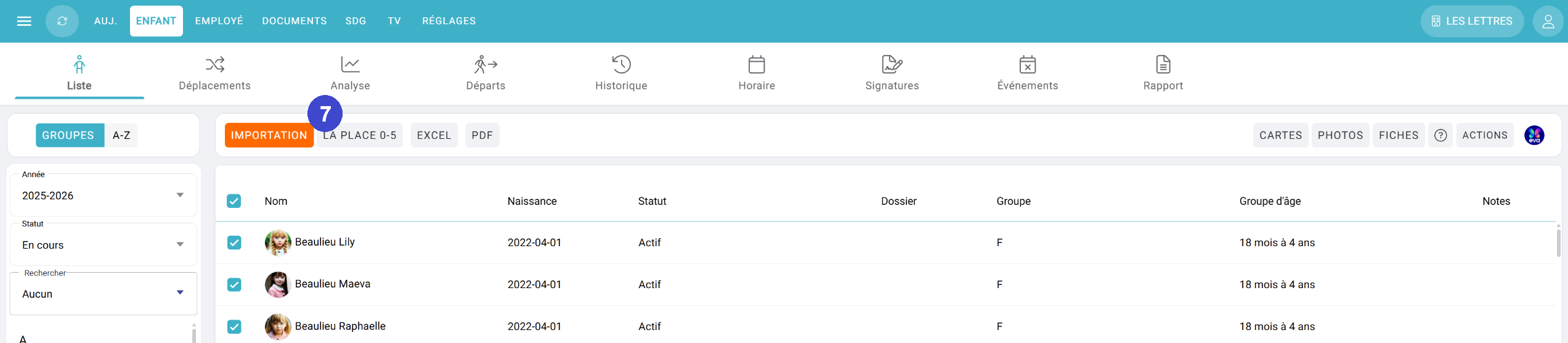Image resolution: width=1568 pixels, height=343 pixels.
Task: Uncheck Beaulieu Lily's checkbox
Action: tap(234, 242)
